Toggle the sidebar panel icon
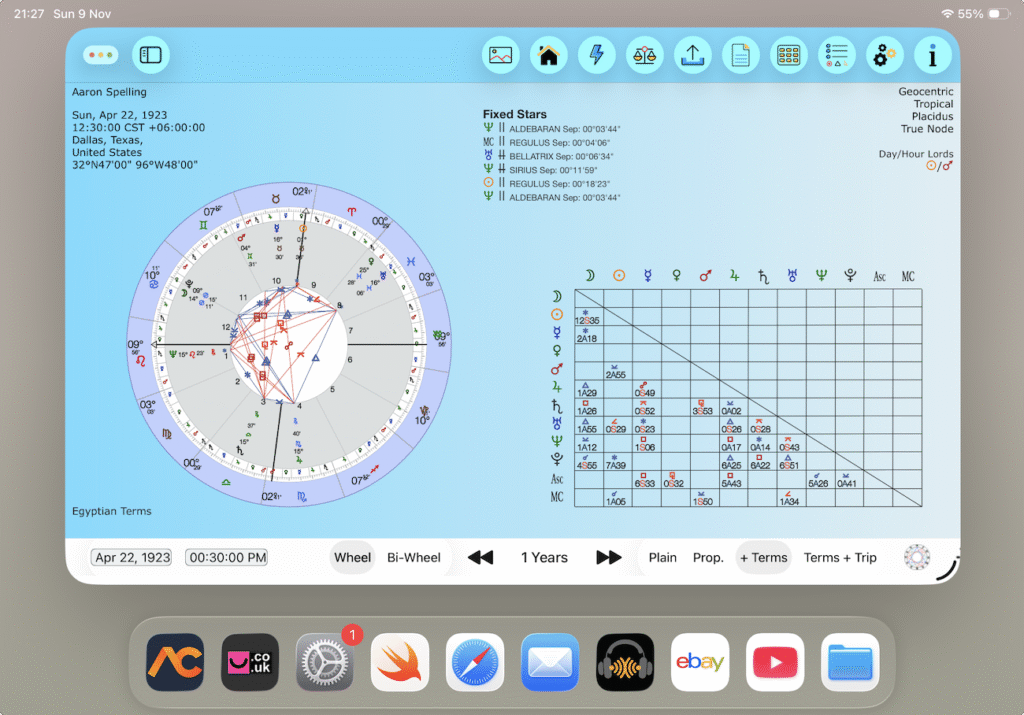Screen dimensions: 1024x715 [150, 55]
